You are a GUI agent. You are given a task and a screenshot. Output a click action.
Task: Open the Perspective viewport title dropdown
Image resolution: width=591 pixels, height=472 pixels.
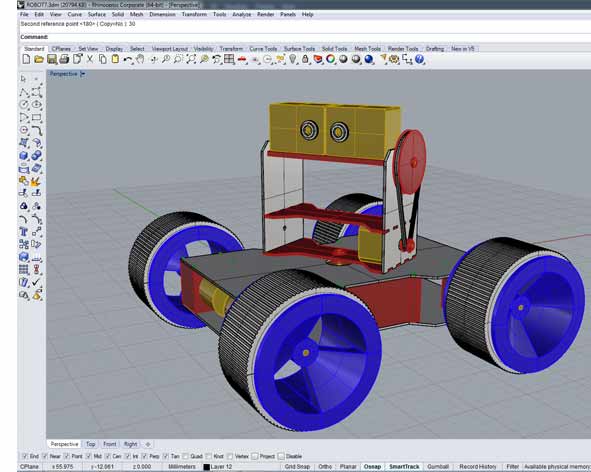(x=83, y=74)
